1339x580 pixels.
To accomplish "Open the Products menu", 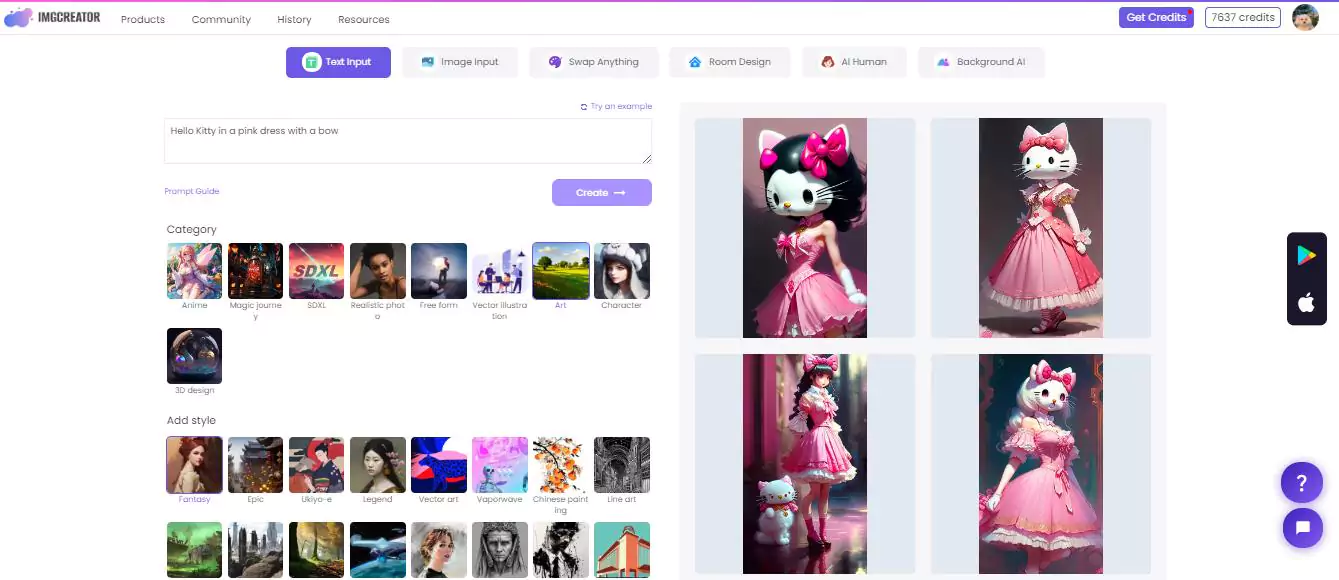I will [143, 19].
